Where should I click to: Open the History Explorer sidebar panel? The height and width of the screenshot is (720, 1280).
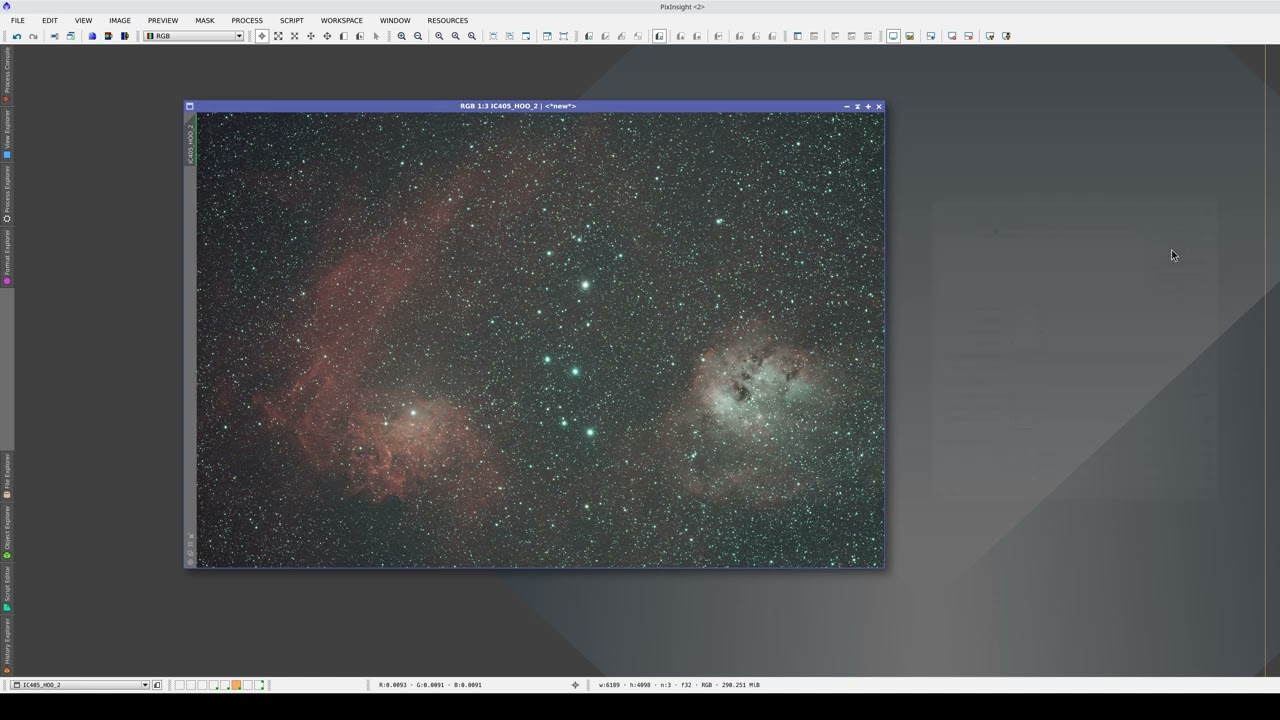(7, 645)
